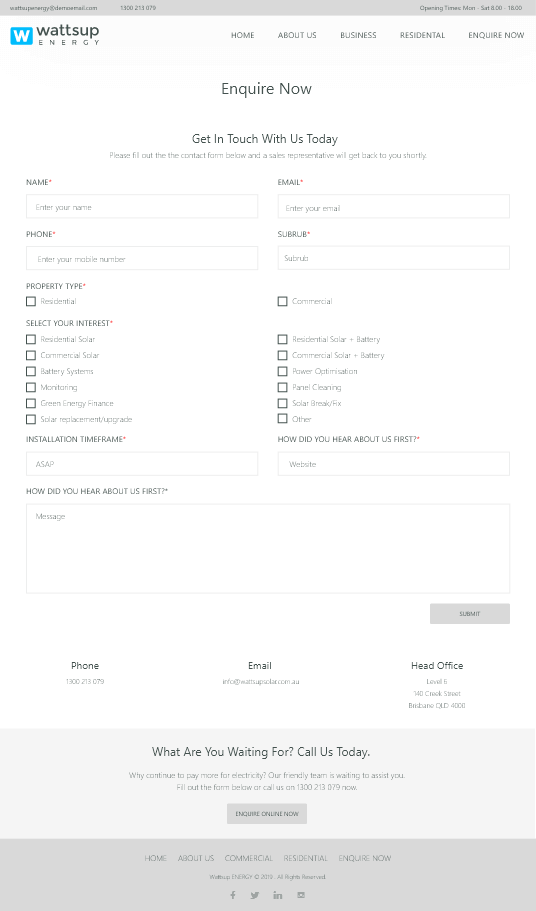Click the footer HOME link
This screenshot has width=536, height=911.
[156, 858]
